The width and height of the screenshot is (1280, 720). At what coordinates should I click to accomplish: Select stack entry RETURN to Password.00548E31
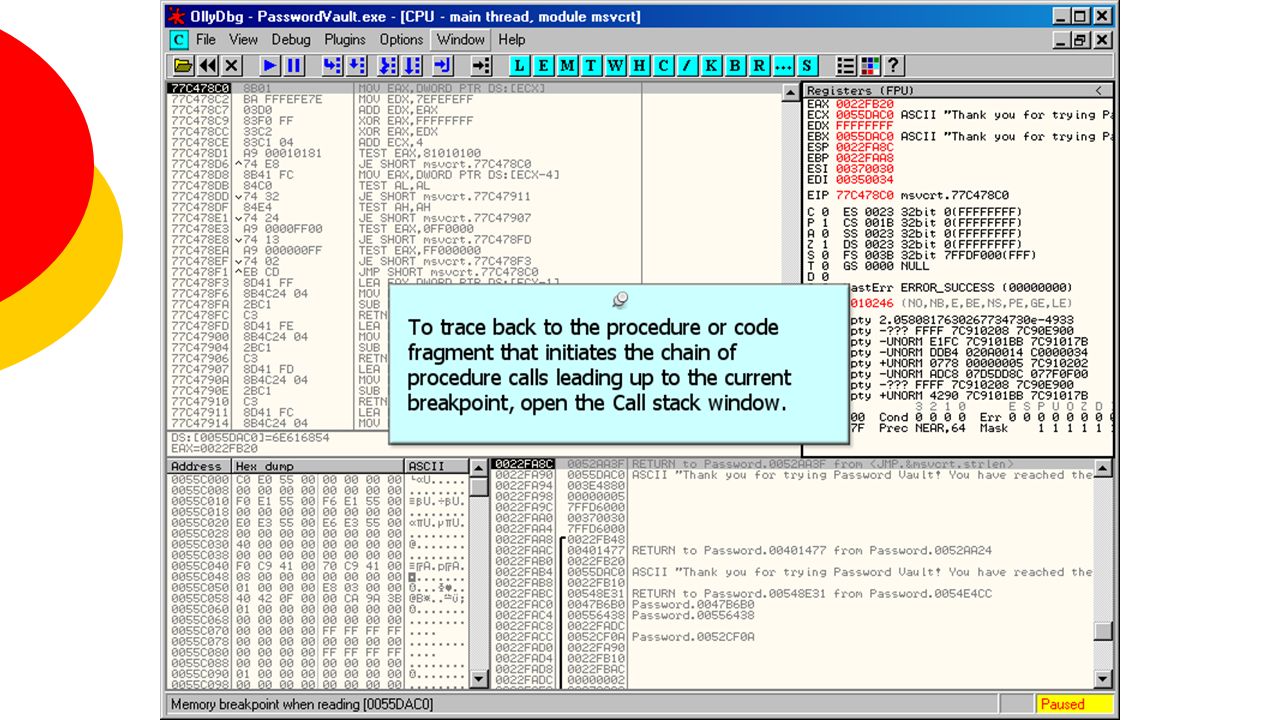[x=793, y=593]
